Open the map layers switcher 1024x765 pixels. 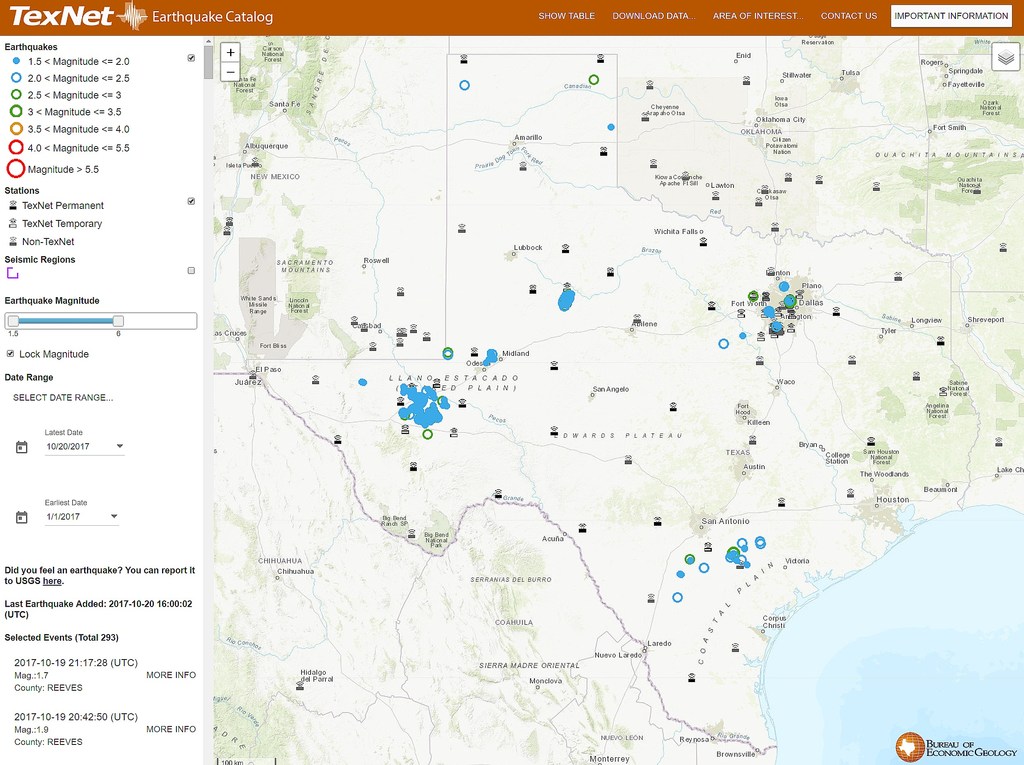pyautogui.click(x=1004, y=57)
